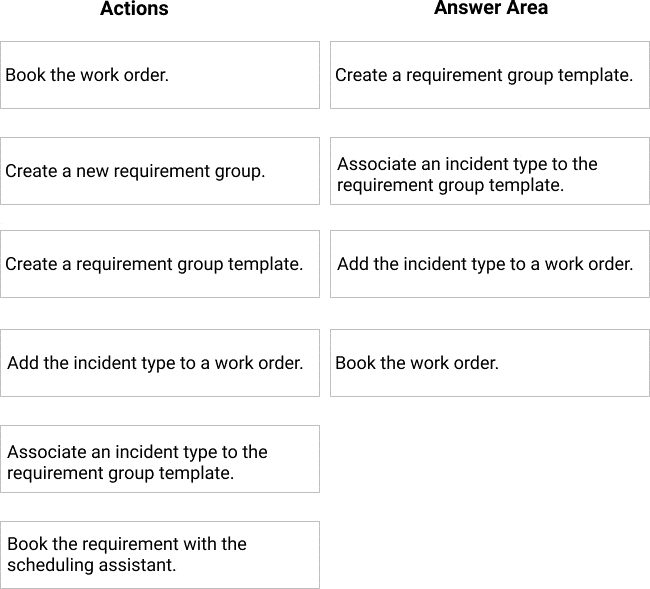Click the 'Actions' column heading

(134, 9)
